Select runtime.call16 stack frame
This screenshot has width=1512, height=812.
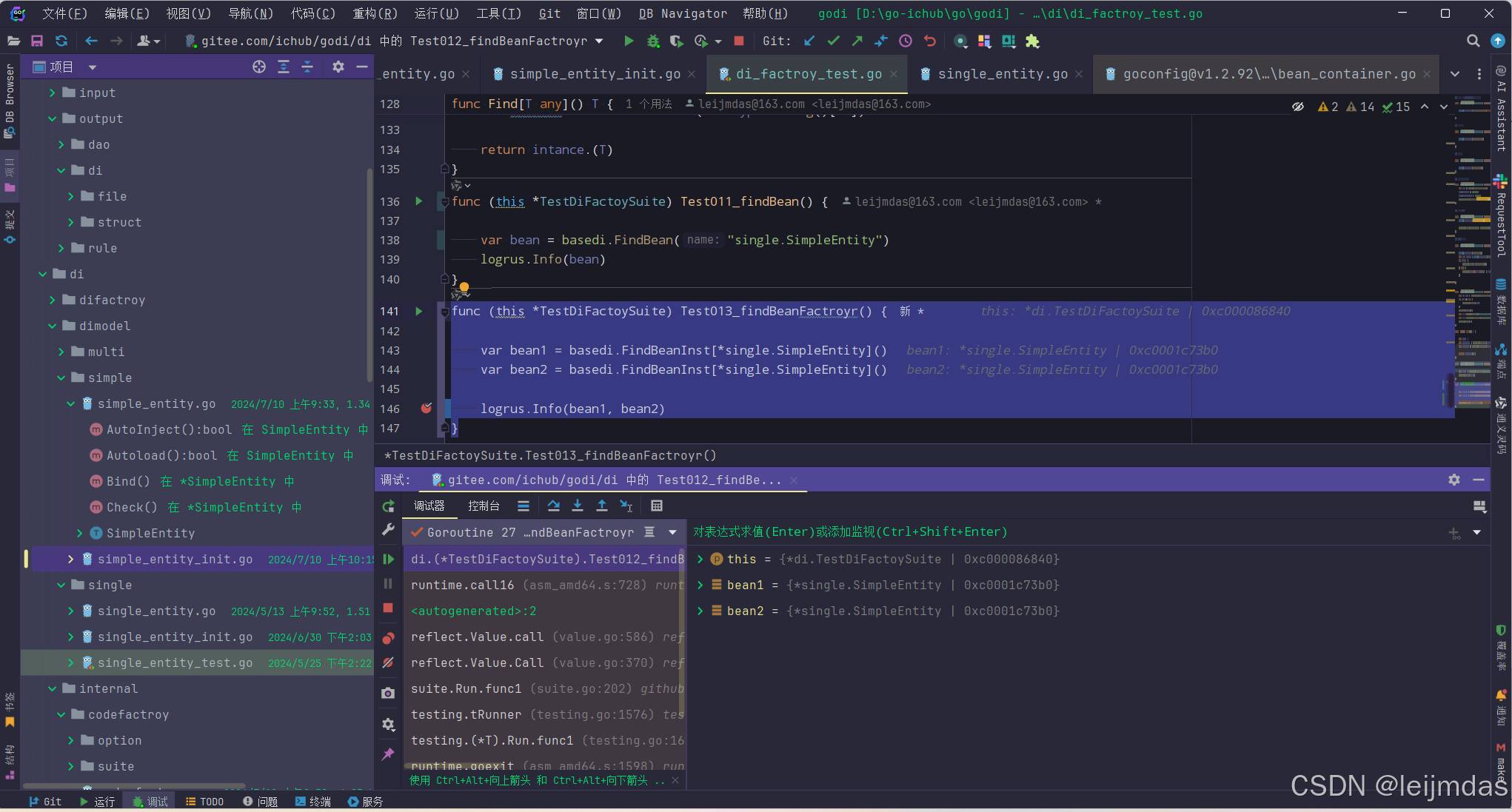[544, 585]
